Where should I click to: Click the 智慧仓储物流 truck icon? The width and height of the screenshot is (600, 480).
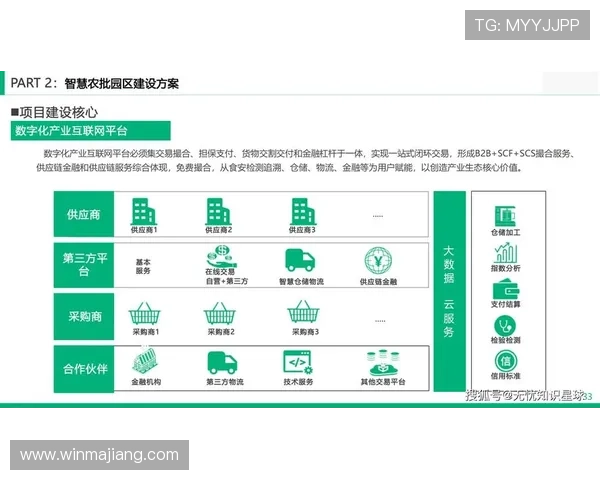tap(300, 260)
